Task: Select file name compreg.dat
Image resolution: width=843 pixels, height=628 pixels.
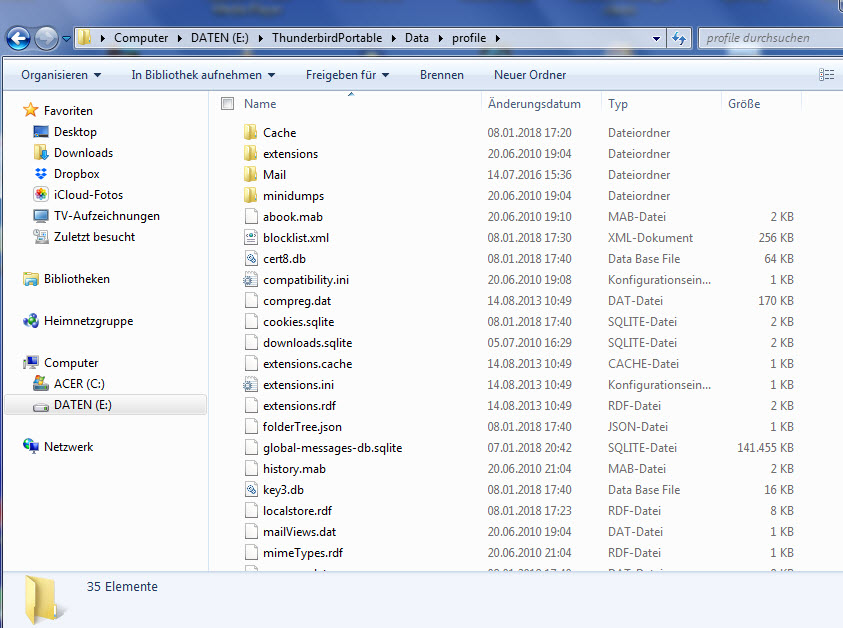Action: [x=297, y=301]
